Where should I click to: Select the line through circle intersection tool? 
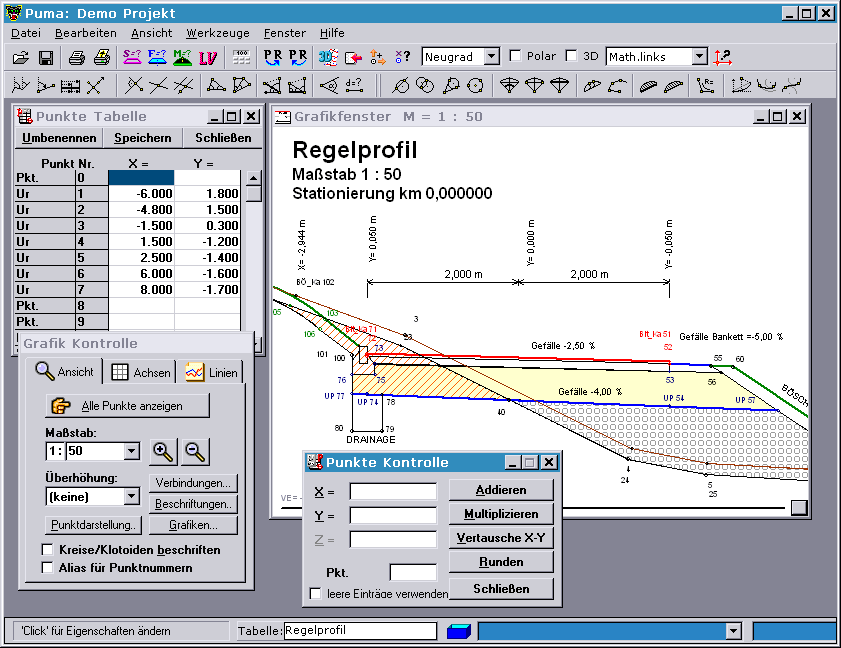(x=400, y=85)
